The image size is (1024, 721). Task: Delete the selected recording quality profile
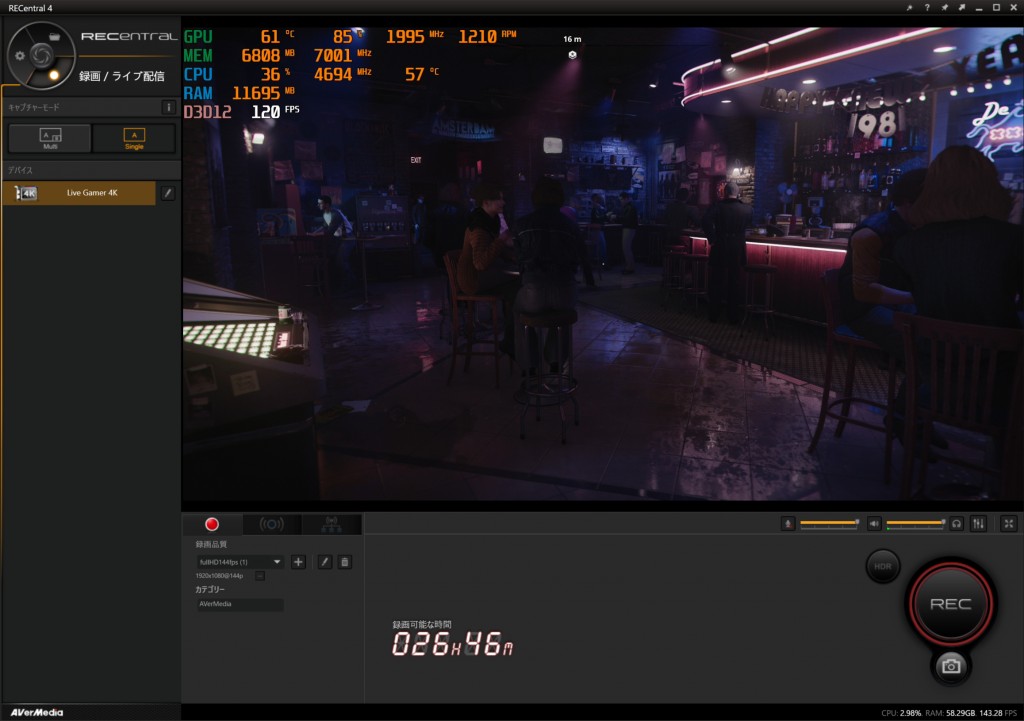coord(345,562)
